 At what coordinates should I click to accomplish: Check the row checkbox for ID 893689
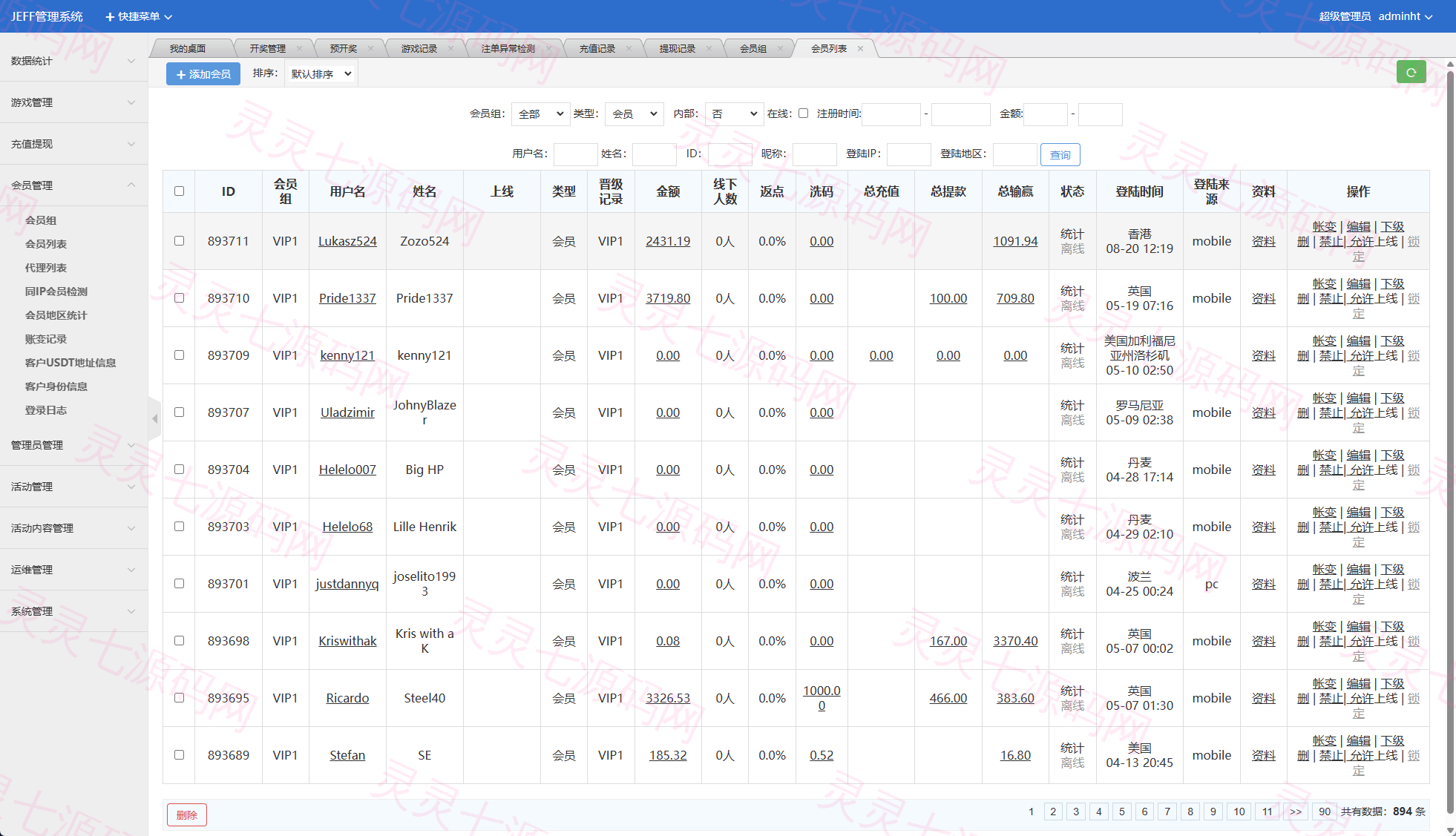coord(179,755)
